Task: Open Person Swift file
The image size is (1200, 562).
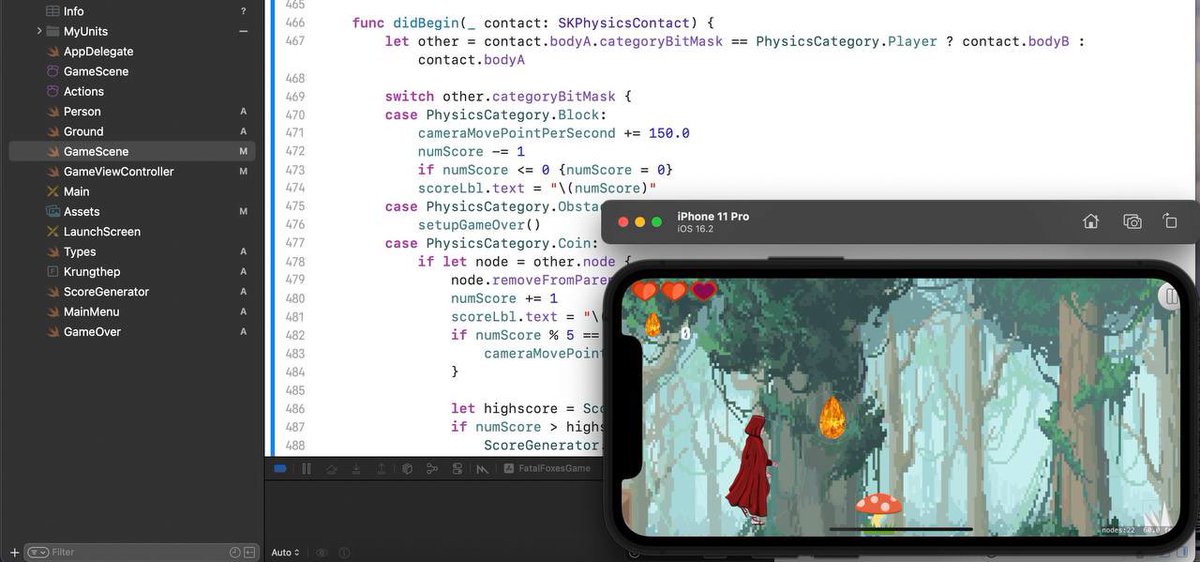Action: pyautogui.click(x=82, y=111)
